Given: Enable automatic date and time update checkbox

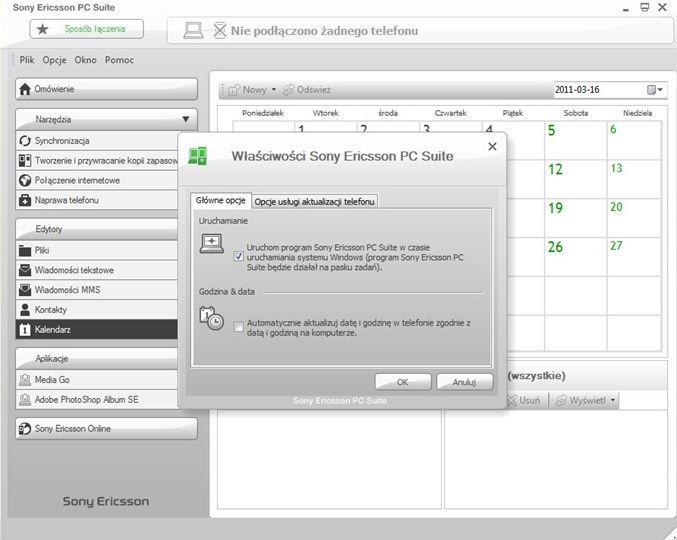Looking at the screenshot, I should [238, 327].
